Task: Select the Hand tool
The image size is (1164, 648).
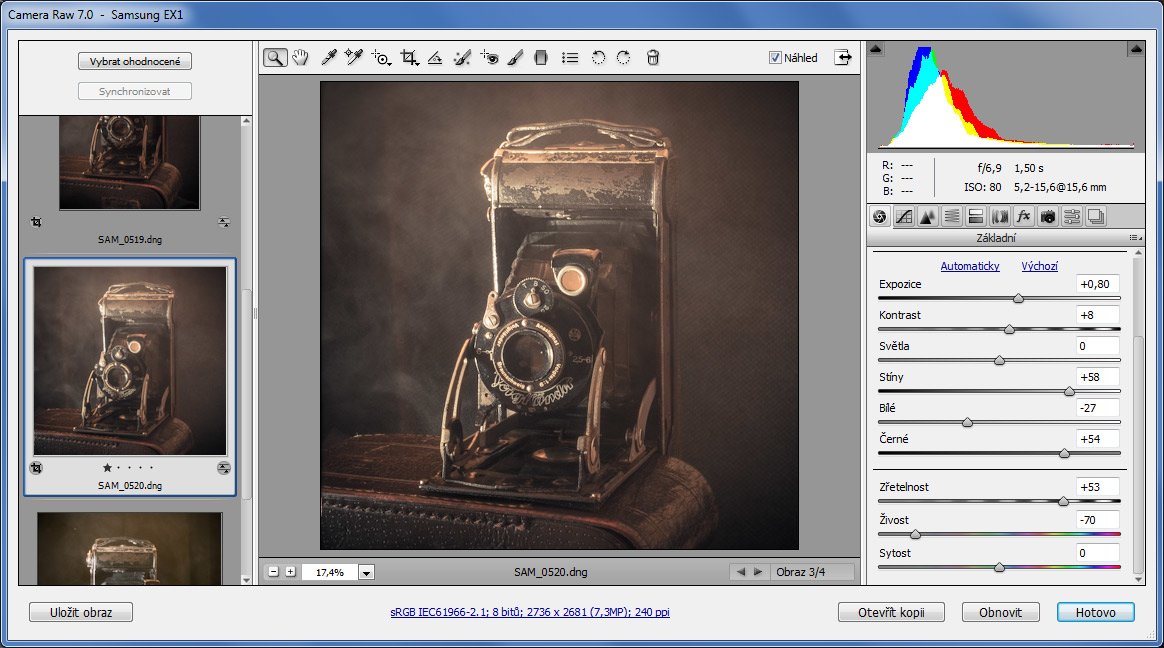Action: tap(300, 58)
